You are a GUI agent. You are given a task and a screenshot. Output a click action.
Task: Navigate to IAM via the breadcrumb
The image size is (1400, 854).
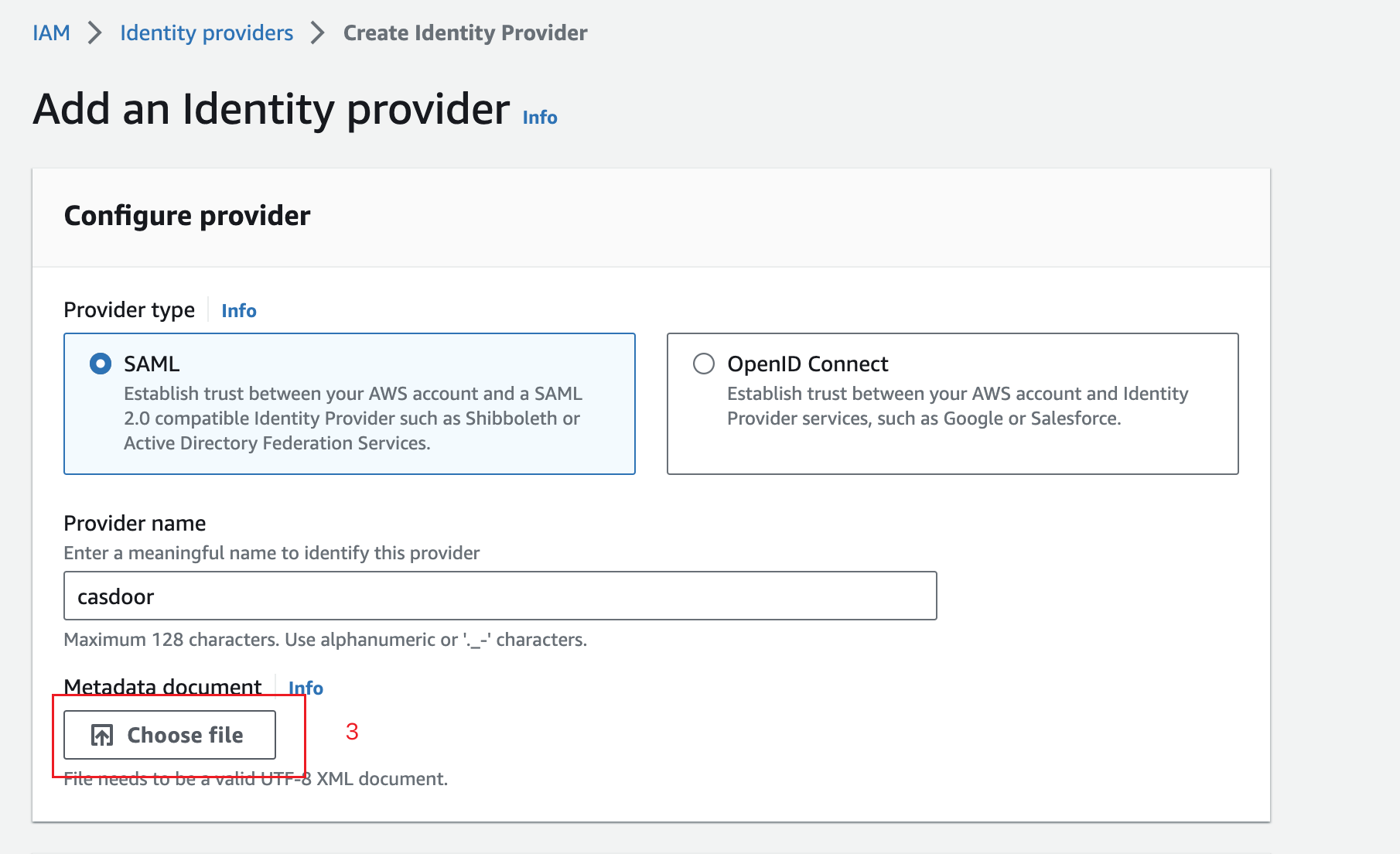point(51,32)
